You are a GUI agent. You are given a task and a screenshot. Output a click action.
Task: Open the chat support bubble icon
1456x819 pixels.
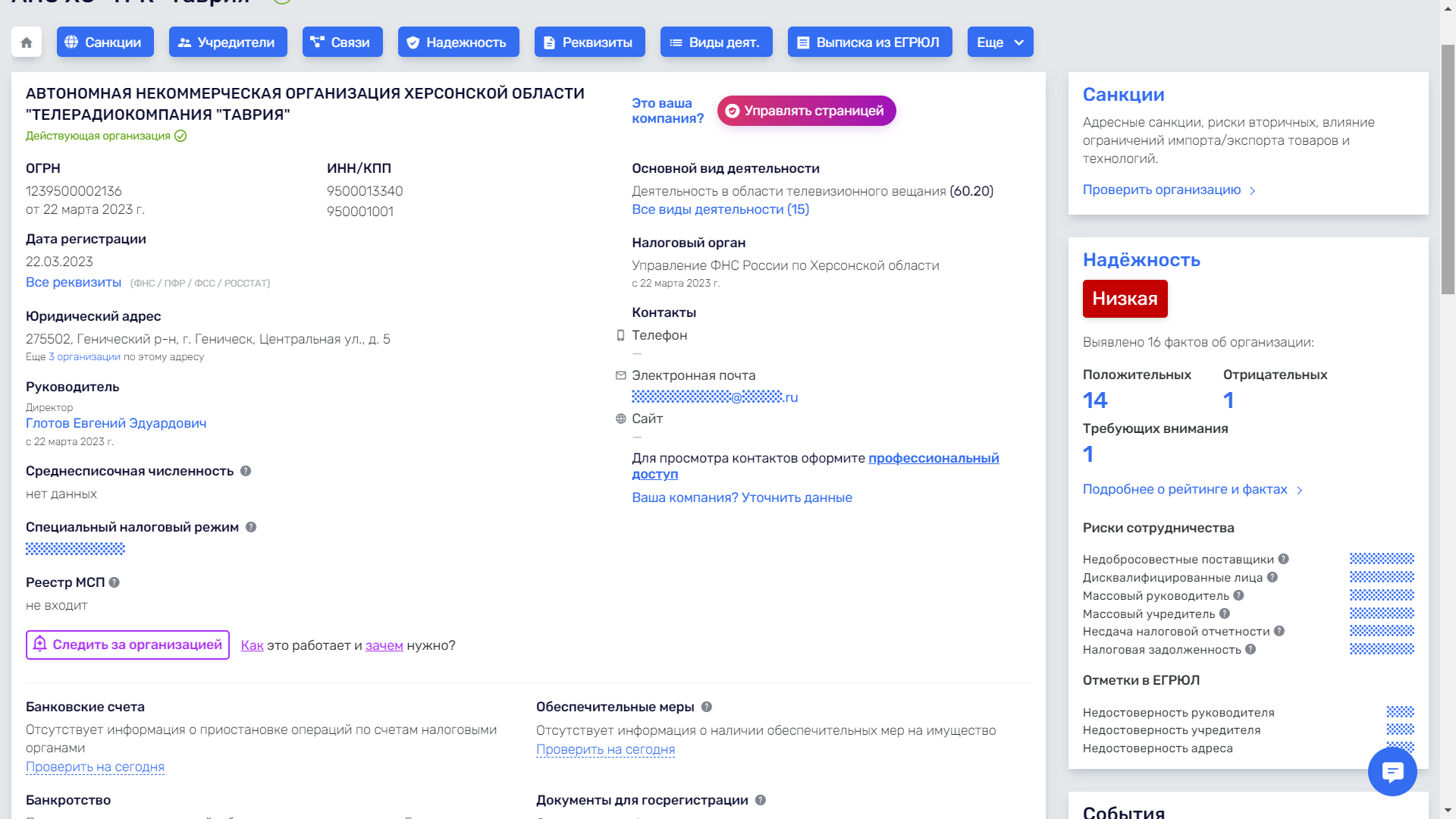[x=1392, y=771]
